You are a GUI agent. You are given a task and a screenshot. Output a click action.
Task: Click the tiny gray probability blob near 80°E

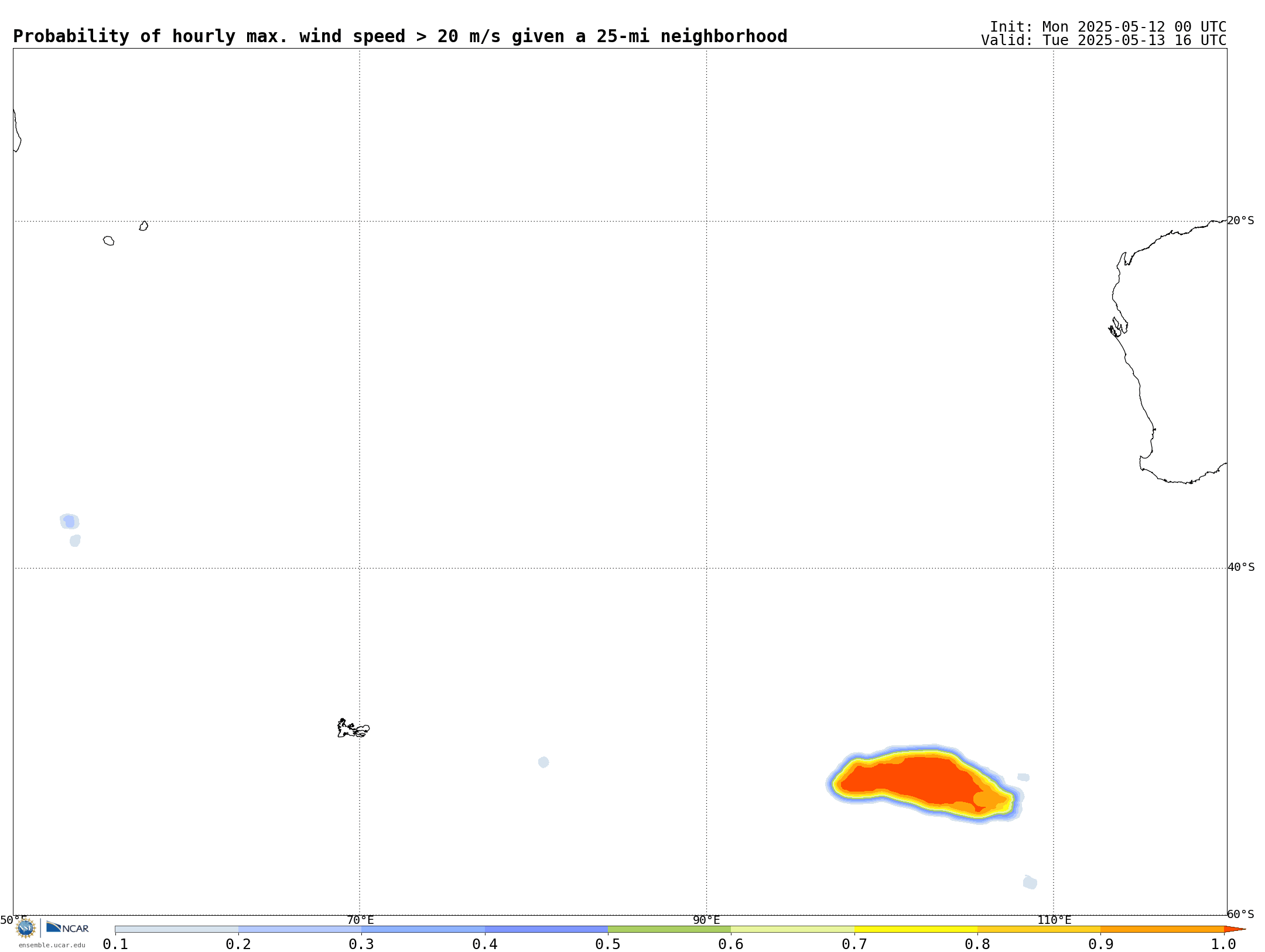[x=543, y=762]
